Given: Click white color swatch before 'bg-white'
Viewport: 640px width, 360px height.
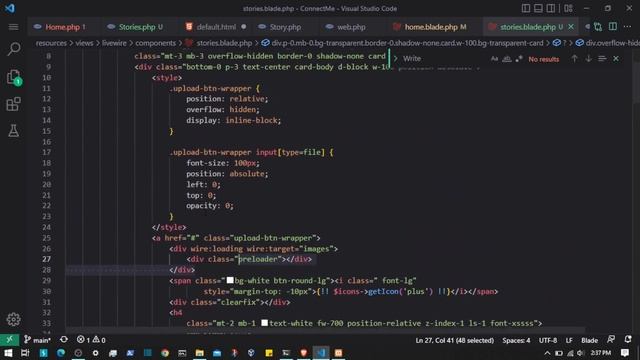Looking at the screenshot, I should pos(230,280).
